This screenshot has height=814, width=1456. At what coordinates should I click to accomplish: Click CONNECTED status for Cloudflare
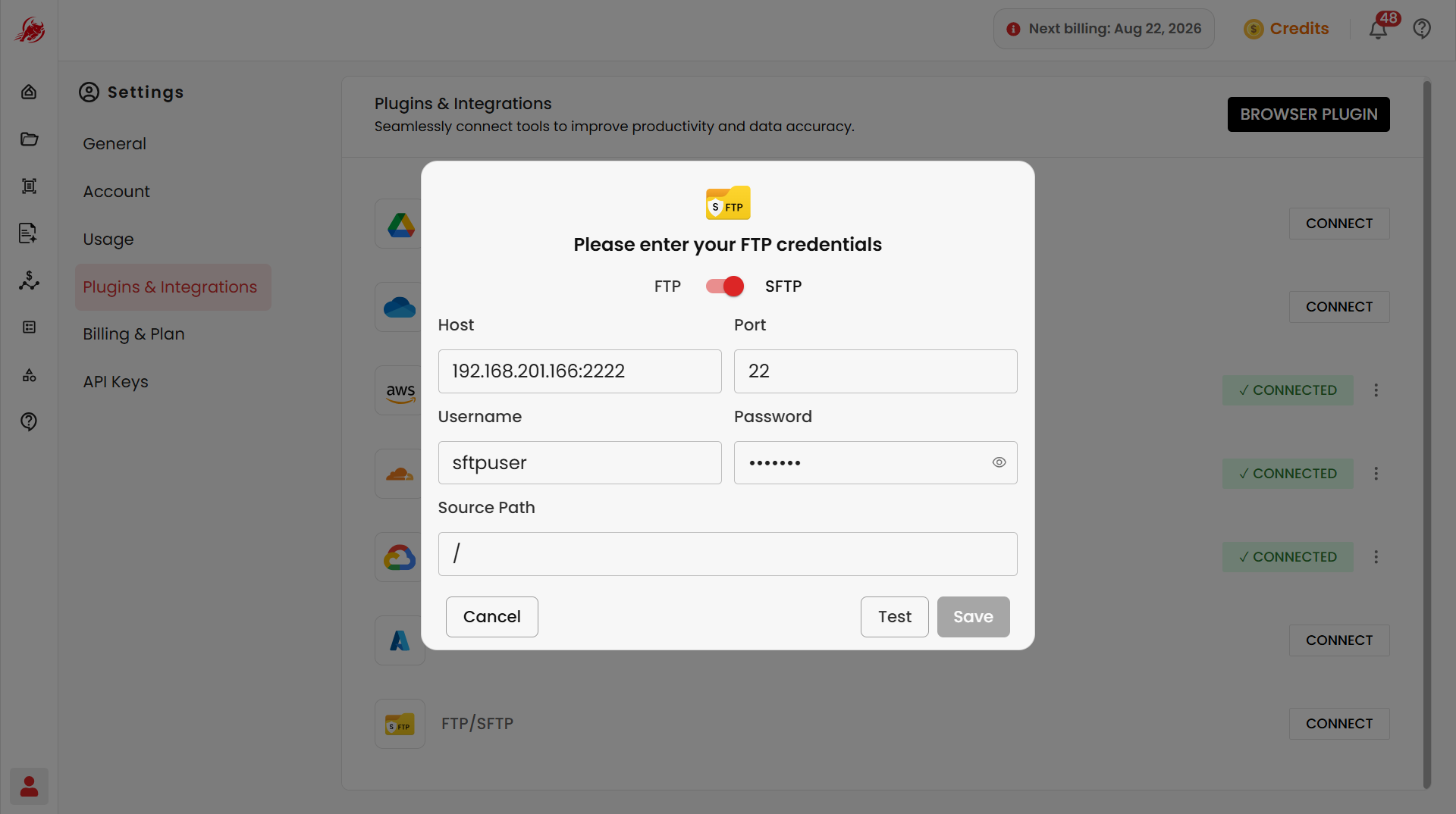[x=1288, y=474]
